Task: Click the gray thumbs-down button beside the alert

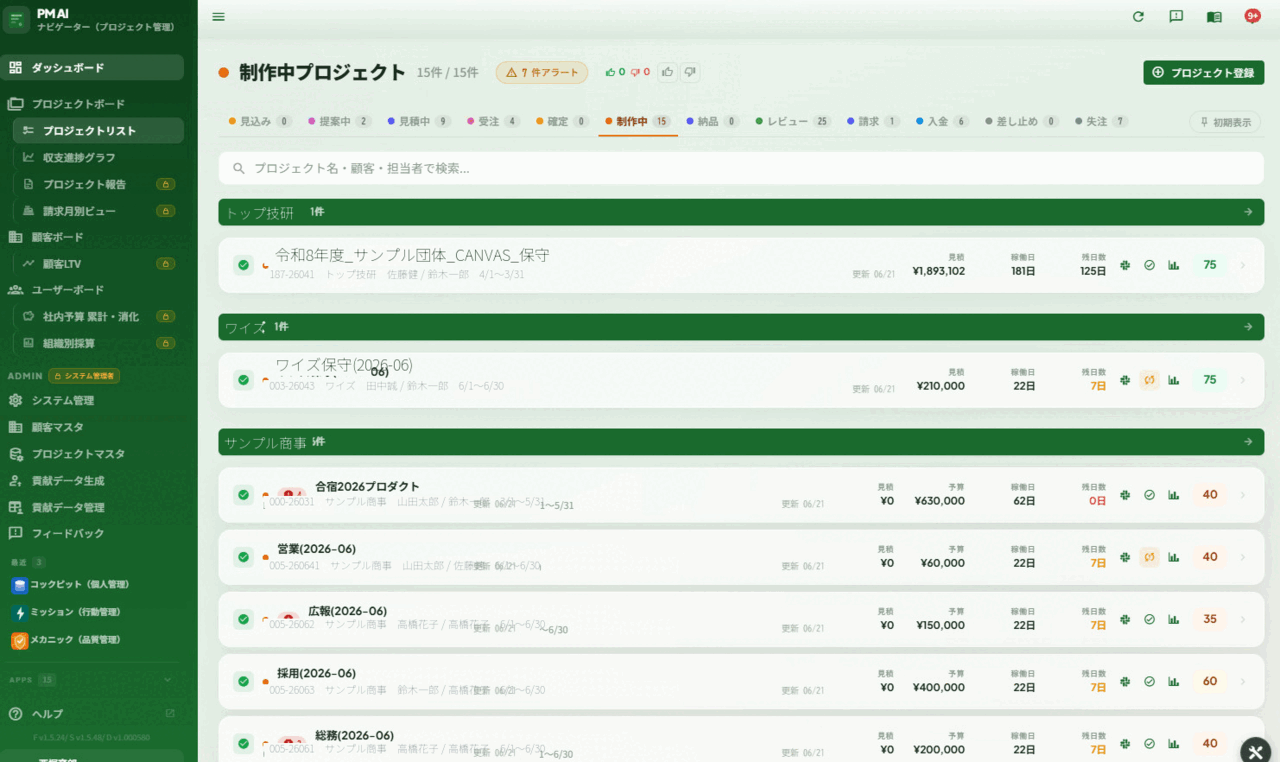Action: coord(690,72)
